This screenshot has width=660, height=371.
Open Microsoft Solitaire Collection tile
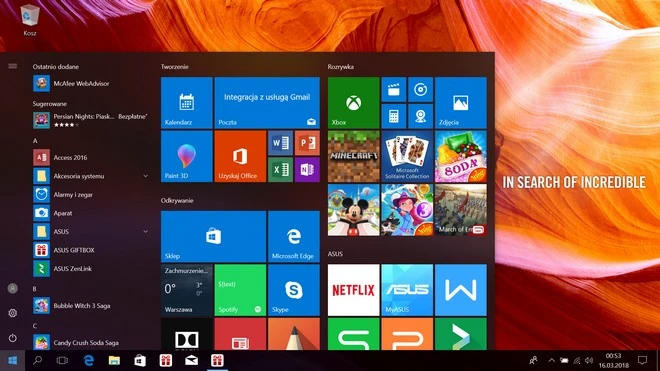pyautogui.click(x=407, y=156)
